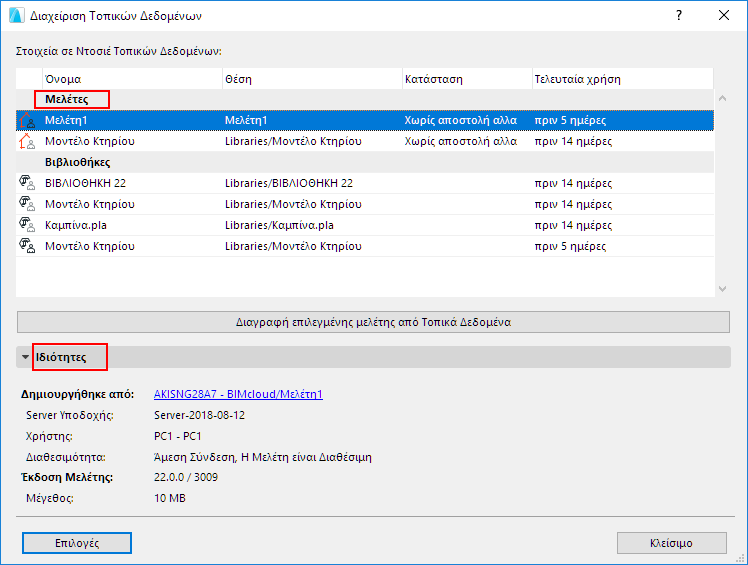
Task: Click the project icon beside Μελέτη1 row
Action: 27,120
